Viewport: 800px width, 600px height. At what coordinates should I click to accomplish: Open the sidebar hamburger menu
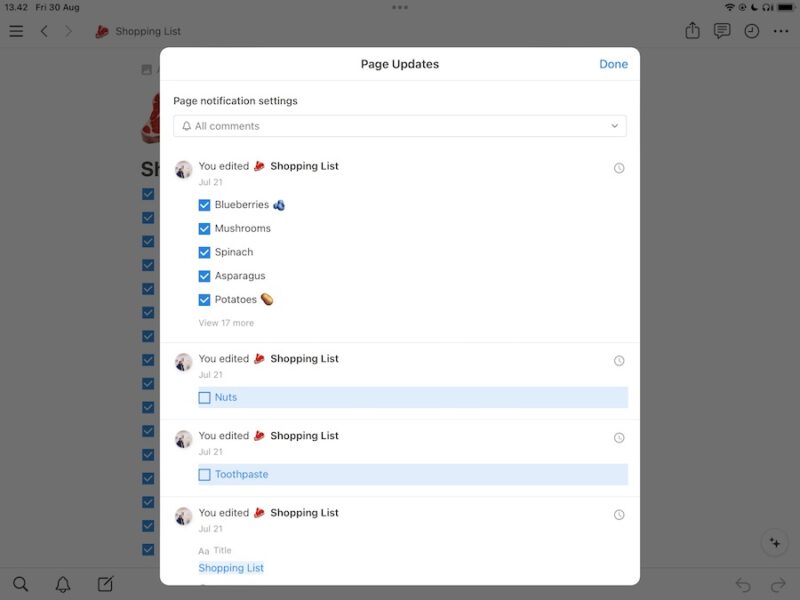click(x=16, y=31)
